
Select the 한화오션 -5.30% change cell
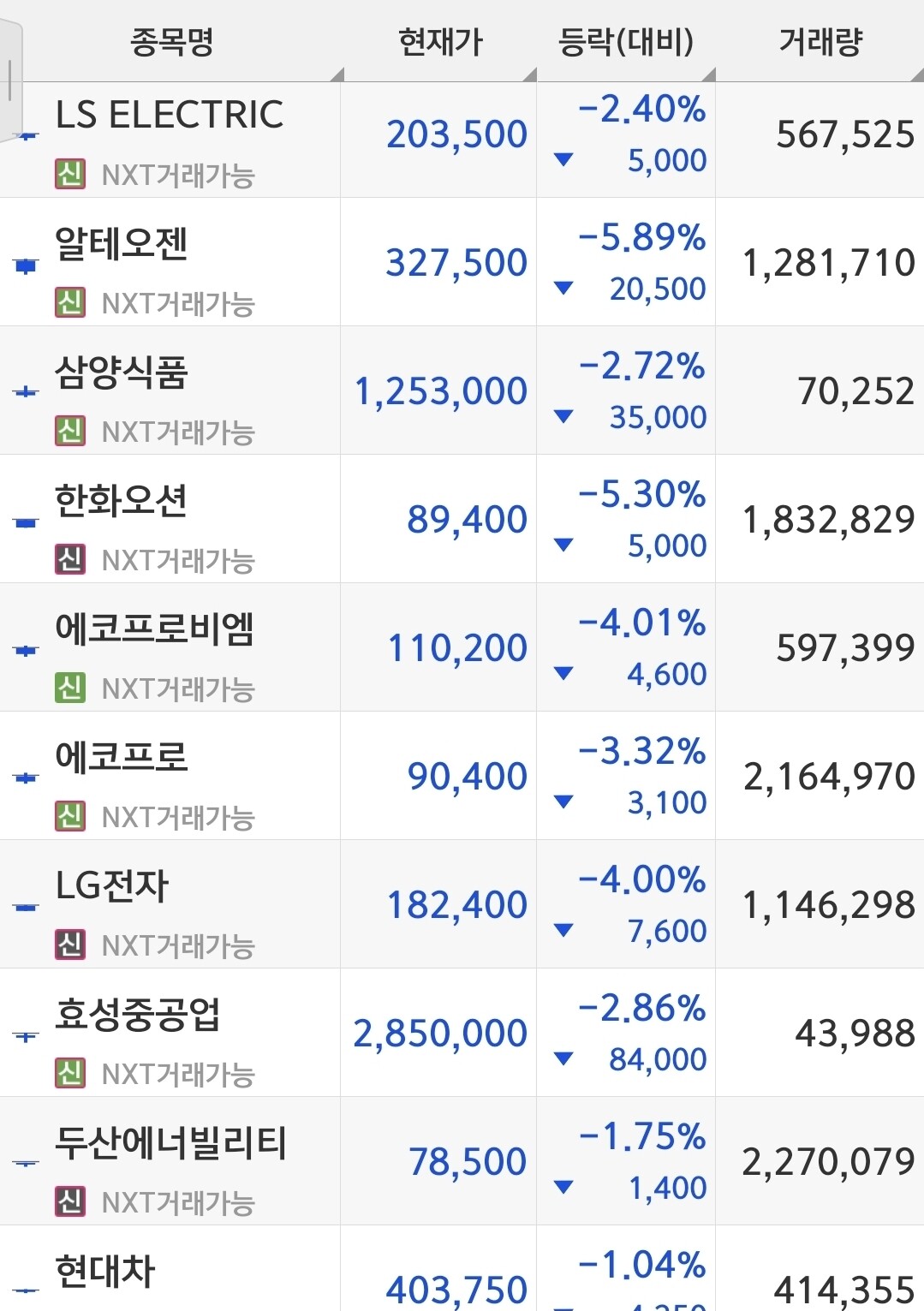[x=642, y=494]
